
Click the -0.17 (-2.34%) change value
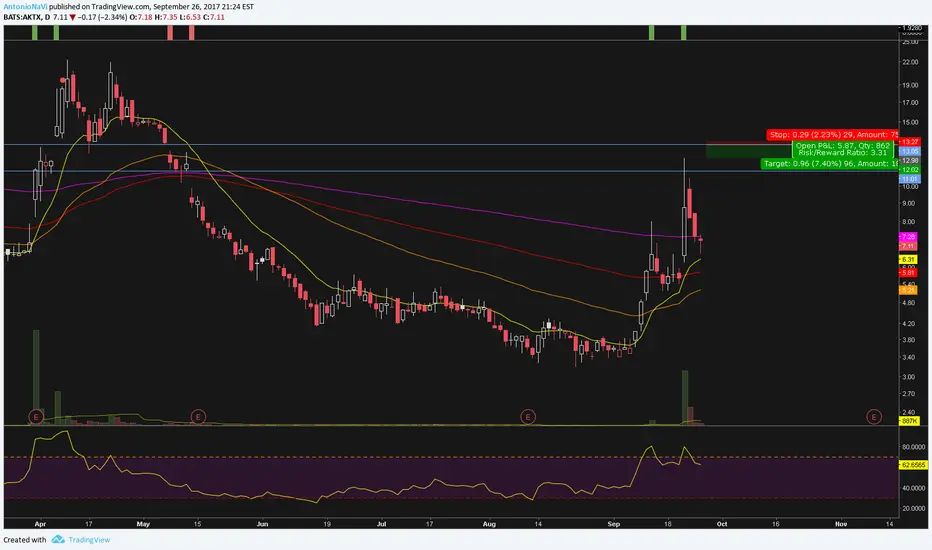(102, 17)
